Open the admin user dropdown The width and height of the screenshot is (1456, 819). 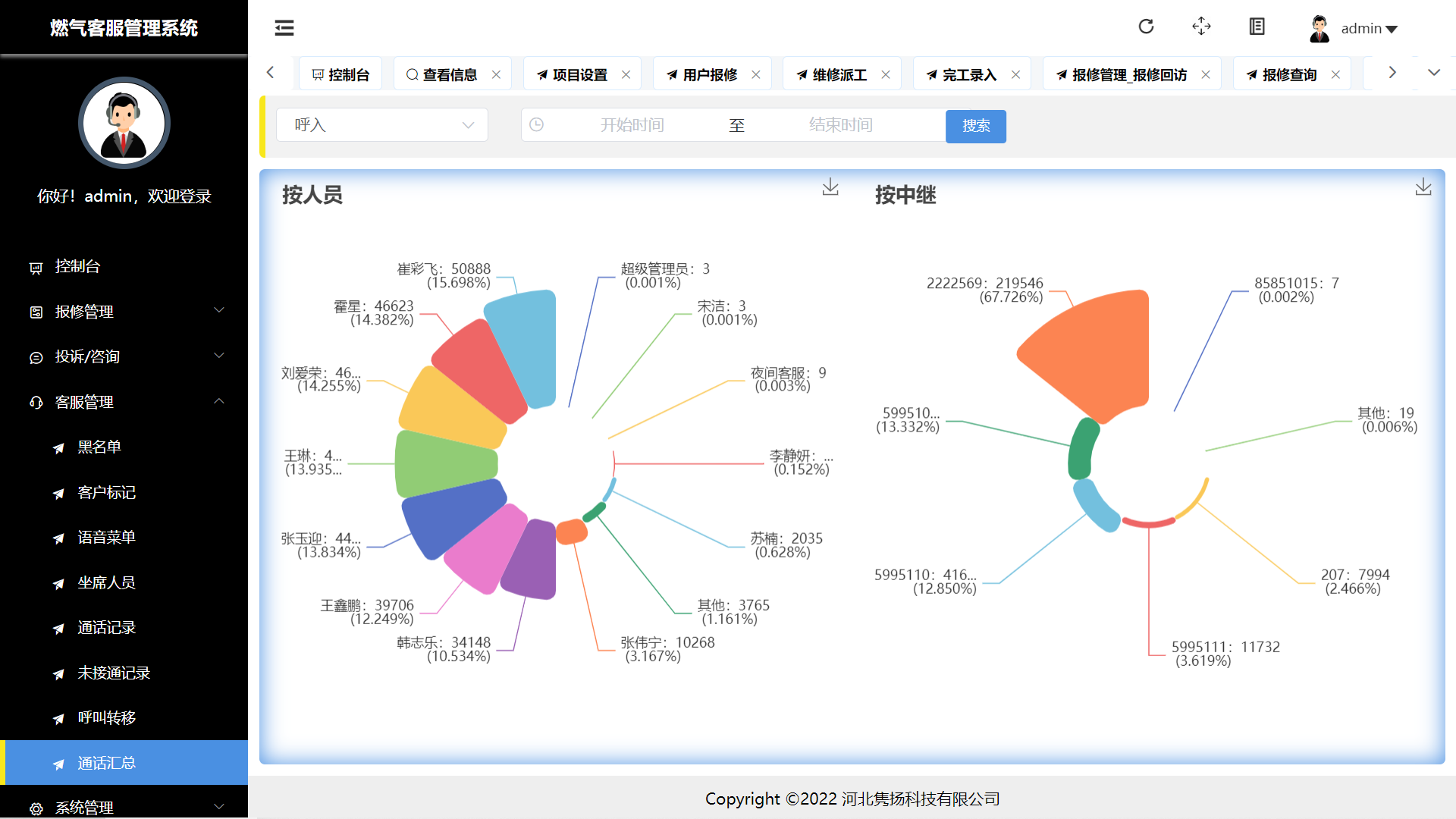tap(1369, 29)
